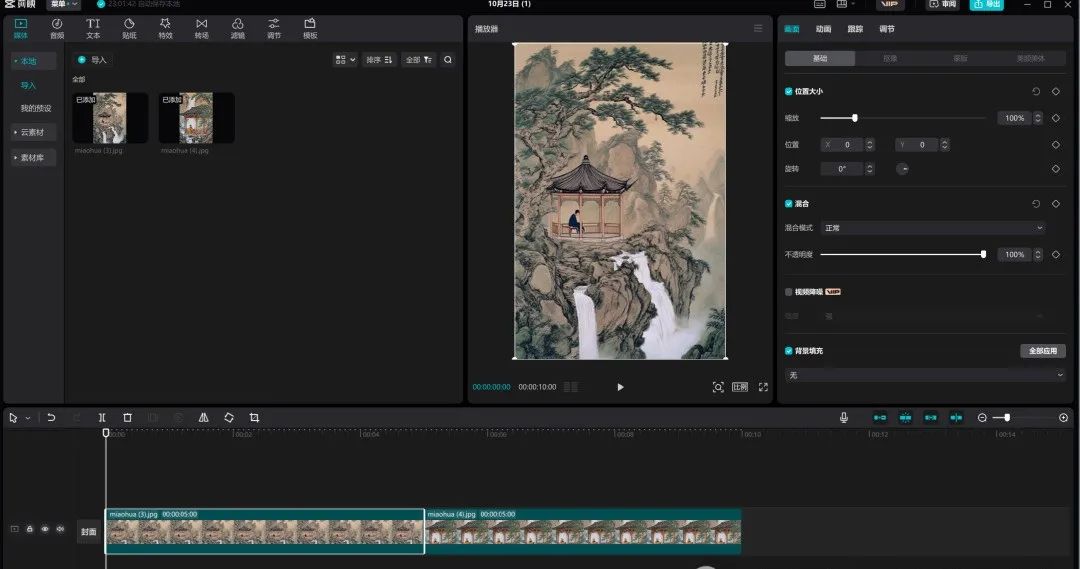Open the 模板 (Templates) tab
Screen dimensions: 1080x569
pos(310,28)
